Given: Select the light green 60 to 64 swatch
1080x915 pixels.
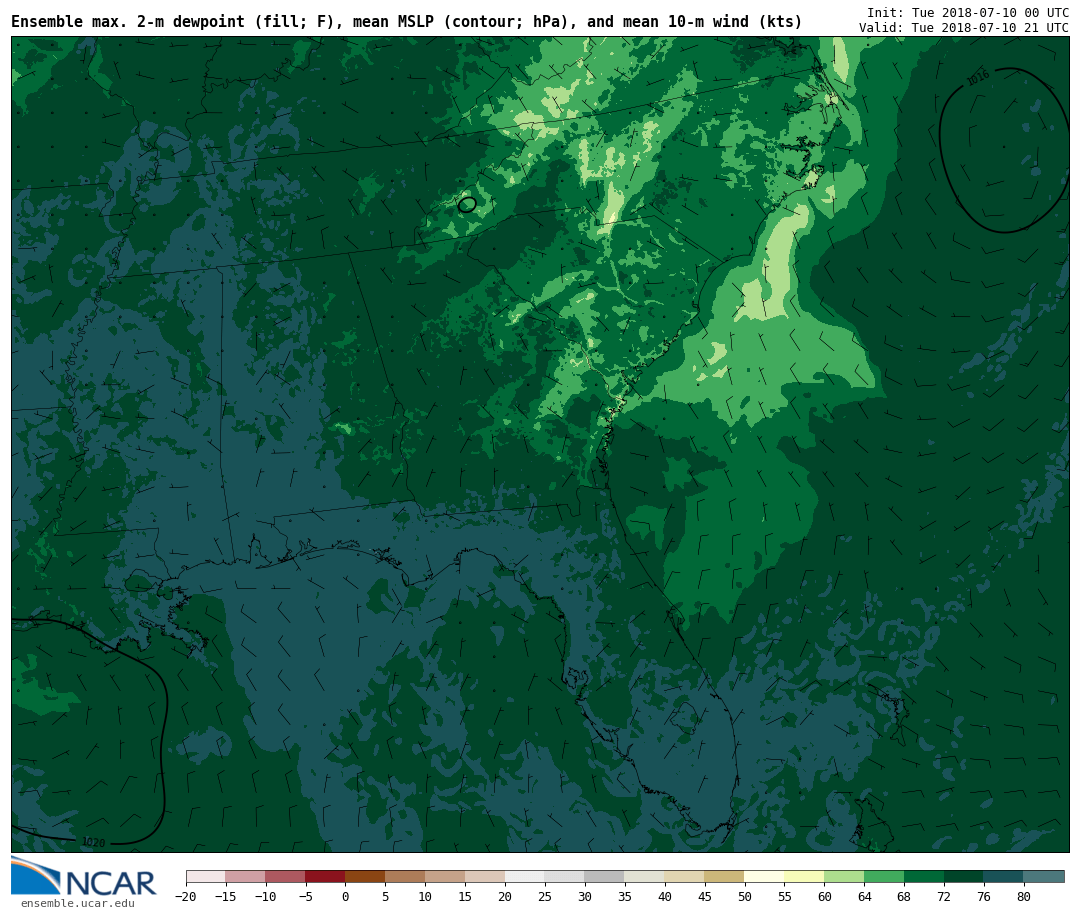Looking at the screenshot, I should click(x=844, y=877).
